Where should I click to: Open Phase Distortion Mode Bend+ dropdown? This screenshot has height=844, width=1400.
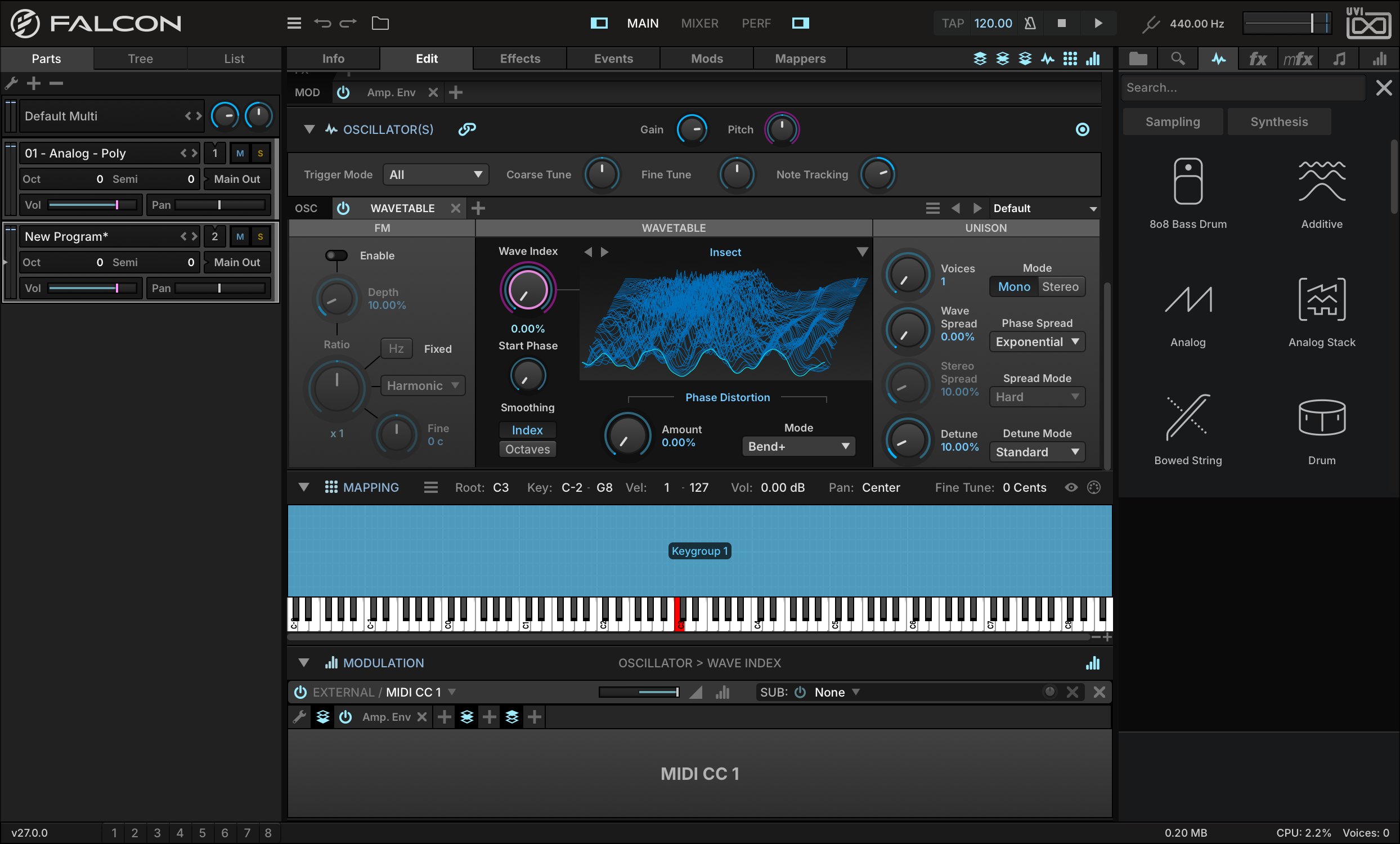pyautogui.click(x=798, y=446)
